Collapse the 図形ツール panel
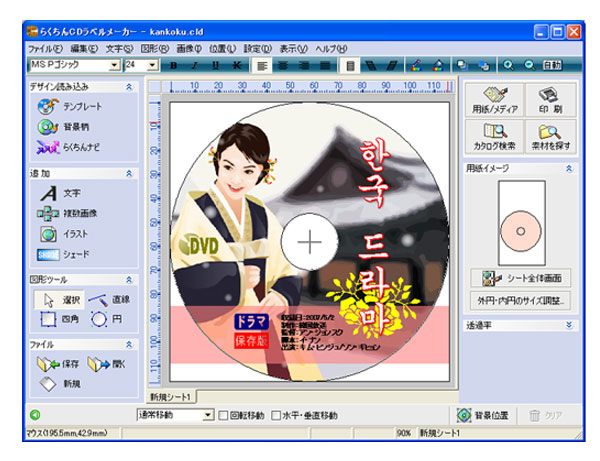The height and width of the screenshot is (461, 600). (x=129, y=280)
